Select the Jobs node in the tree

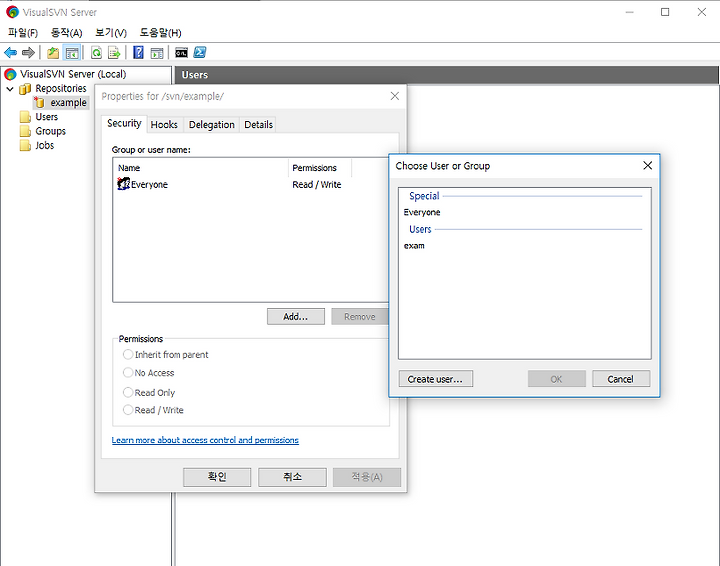(x=45, y=146)
